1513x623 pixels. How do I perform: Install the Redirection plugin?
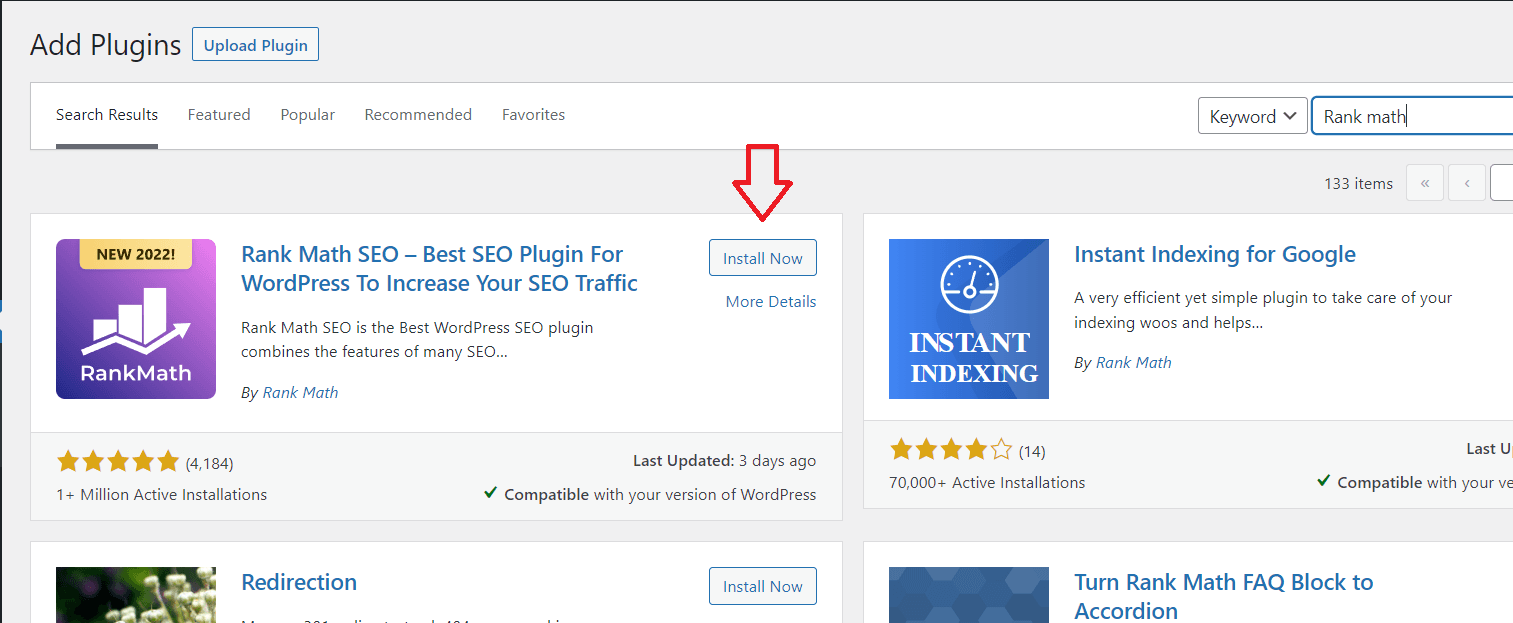pos(763,586)
